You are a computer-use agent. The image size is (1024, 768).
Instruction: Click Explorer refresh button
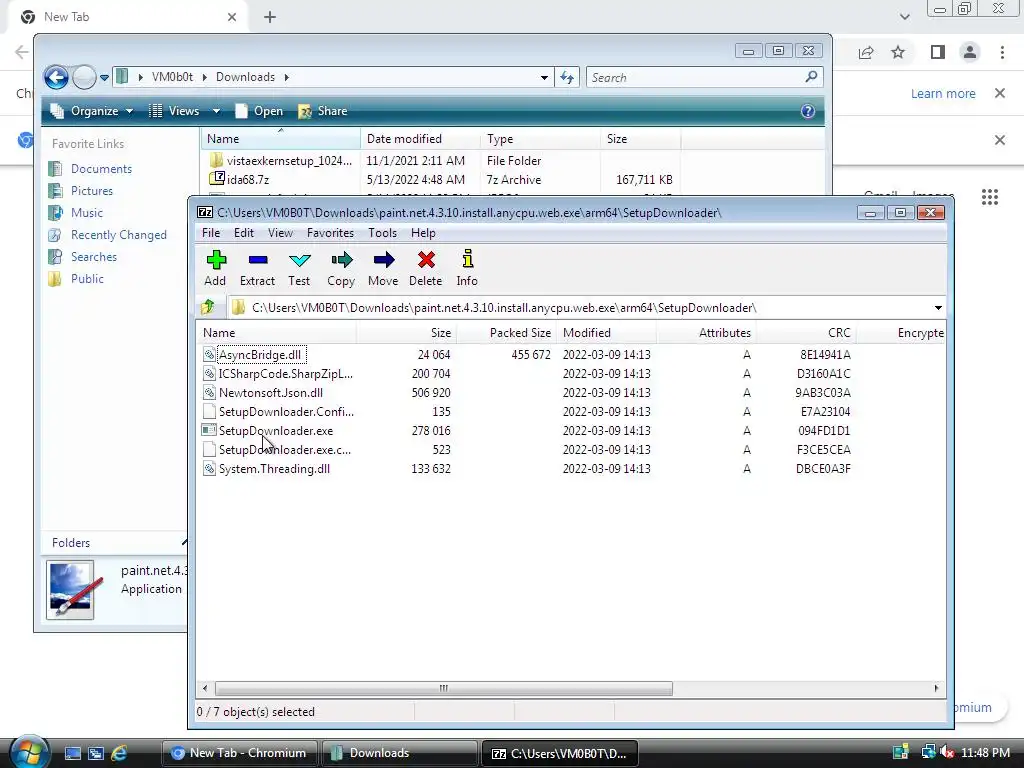(x=567, y=78)
